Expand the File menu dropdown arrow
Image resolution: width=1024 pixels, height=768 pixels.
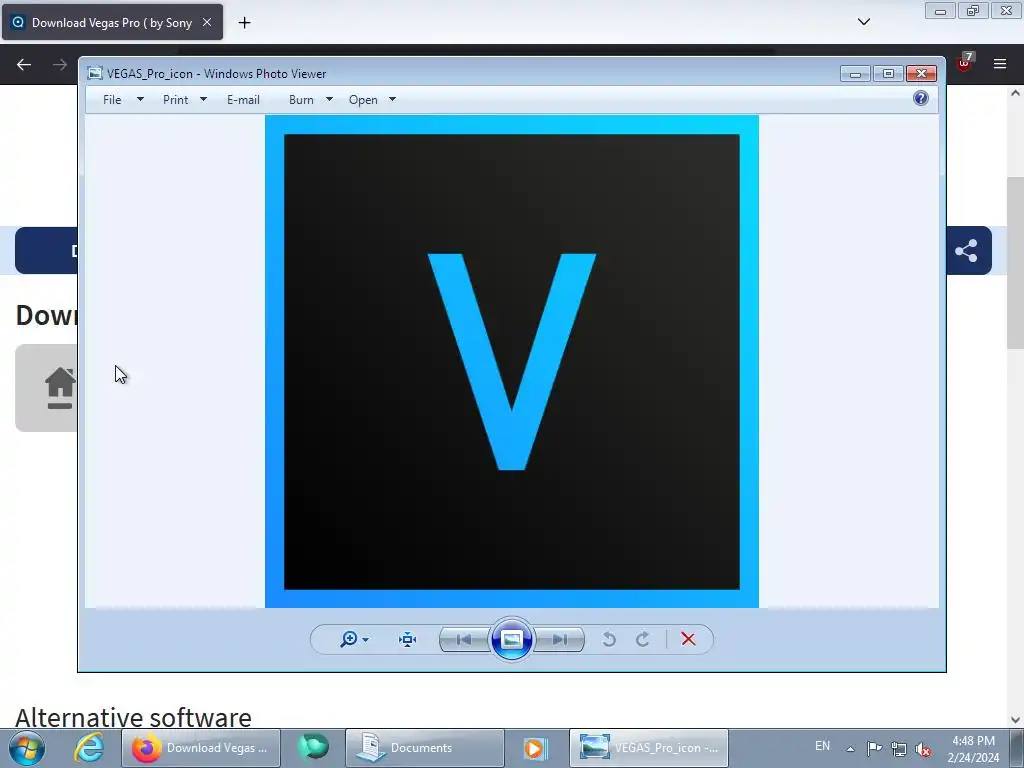pos(140,99)
